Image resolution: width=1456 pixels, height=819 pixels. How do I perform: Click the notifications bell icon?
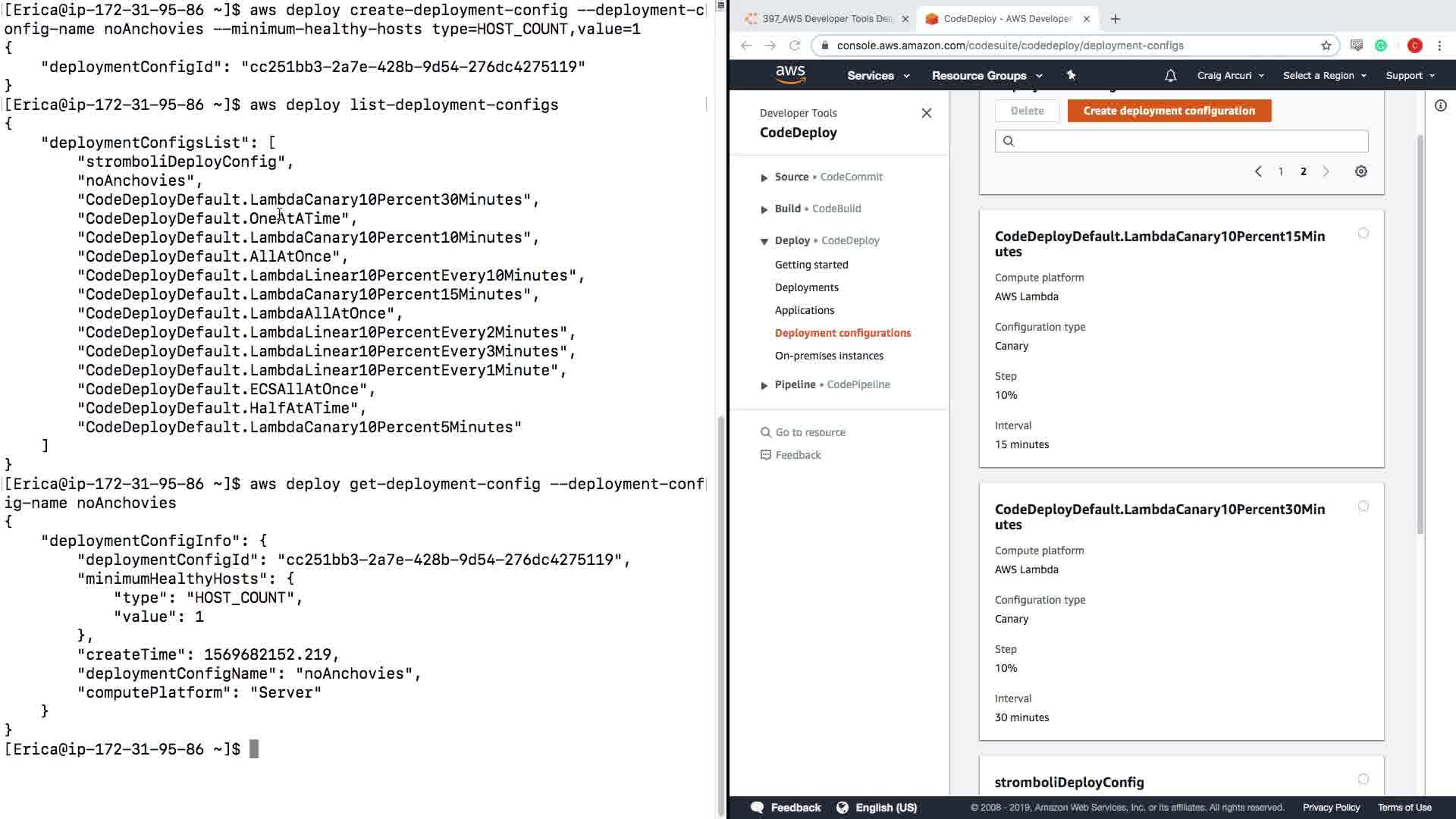coord(1170,75)
